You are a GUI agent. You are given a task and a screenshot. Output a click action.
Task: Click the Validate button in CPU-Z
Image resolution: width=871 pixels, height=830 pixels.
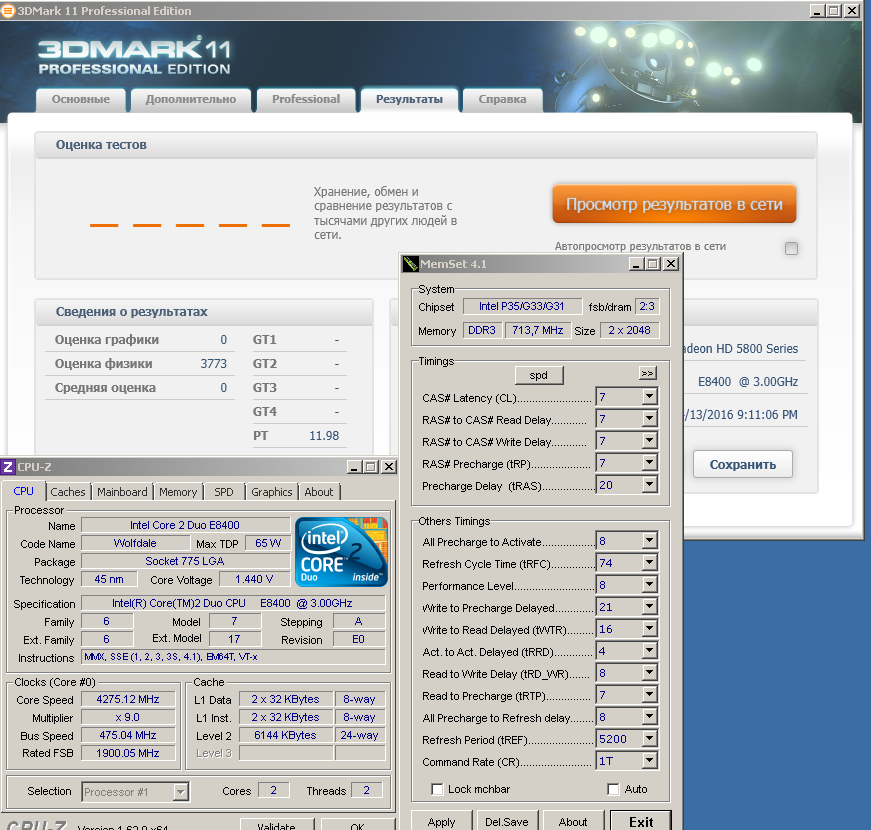(x=277, y=825)
